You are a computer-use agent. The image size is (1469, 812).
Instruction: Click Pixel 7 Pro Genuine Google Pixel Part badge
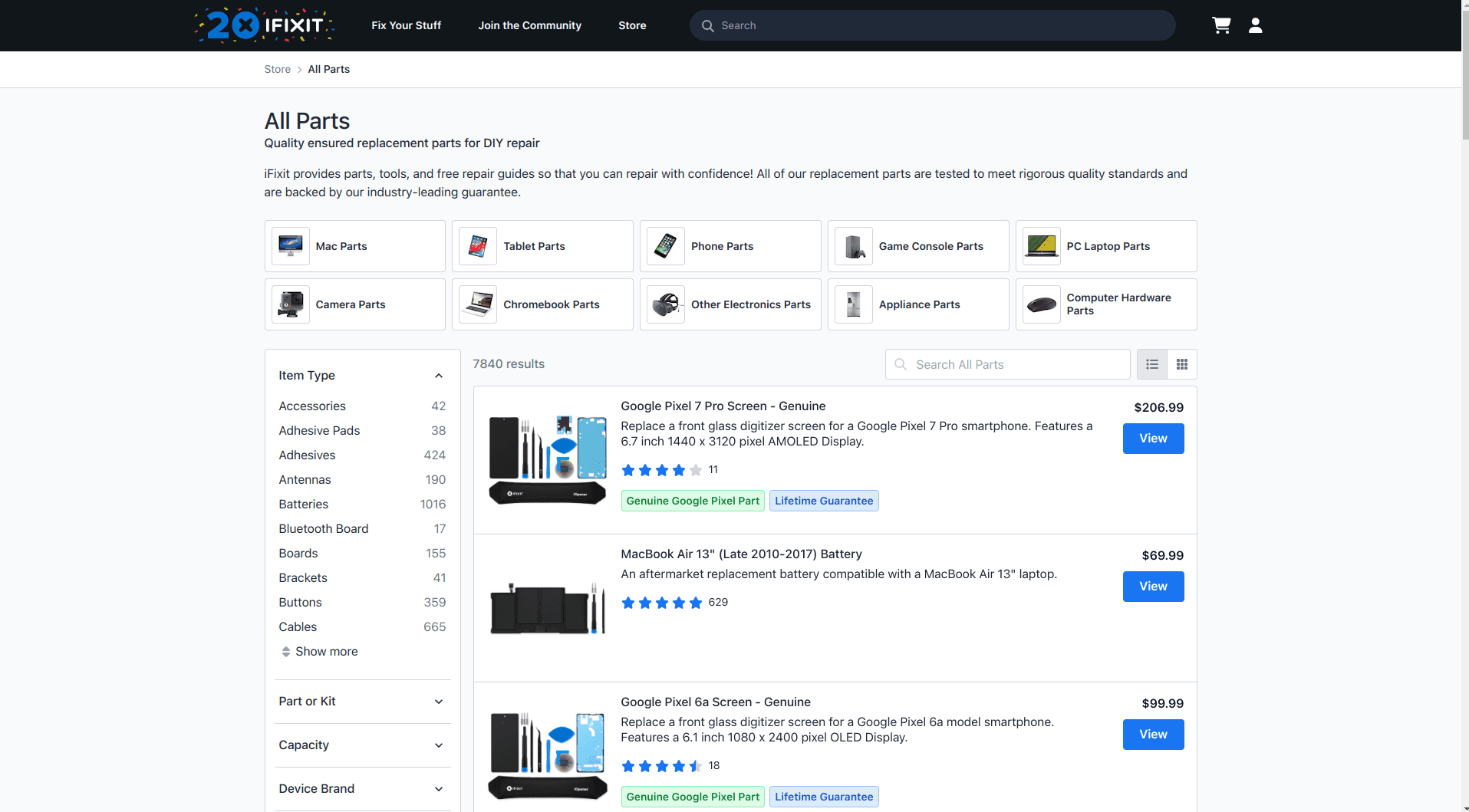pyautogui.click(x=693, y=501)
